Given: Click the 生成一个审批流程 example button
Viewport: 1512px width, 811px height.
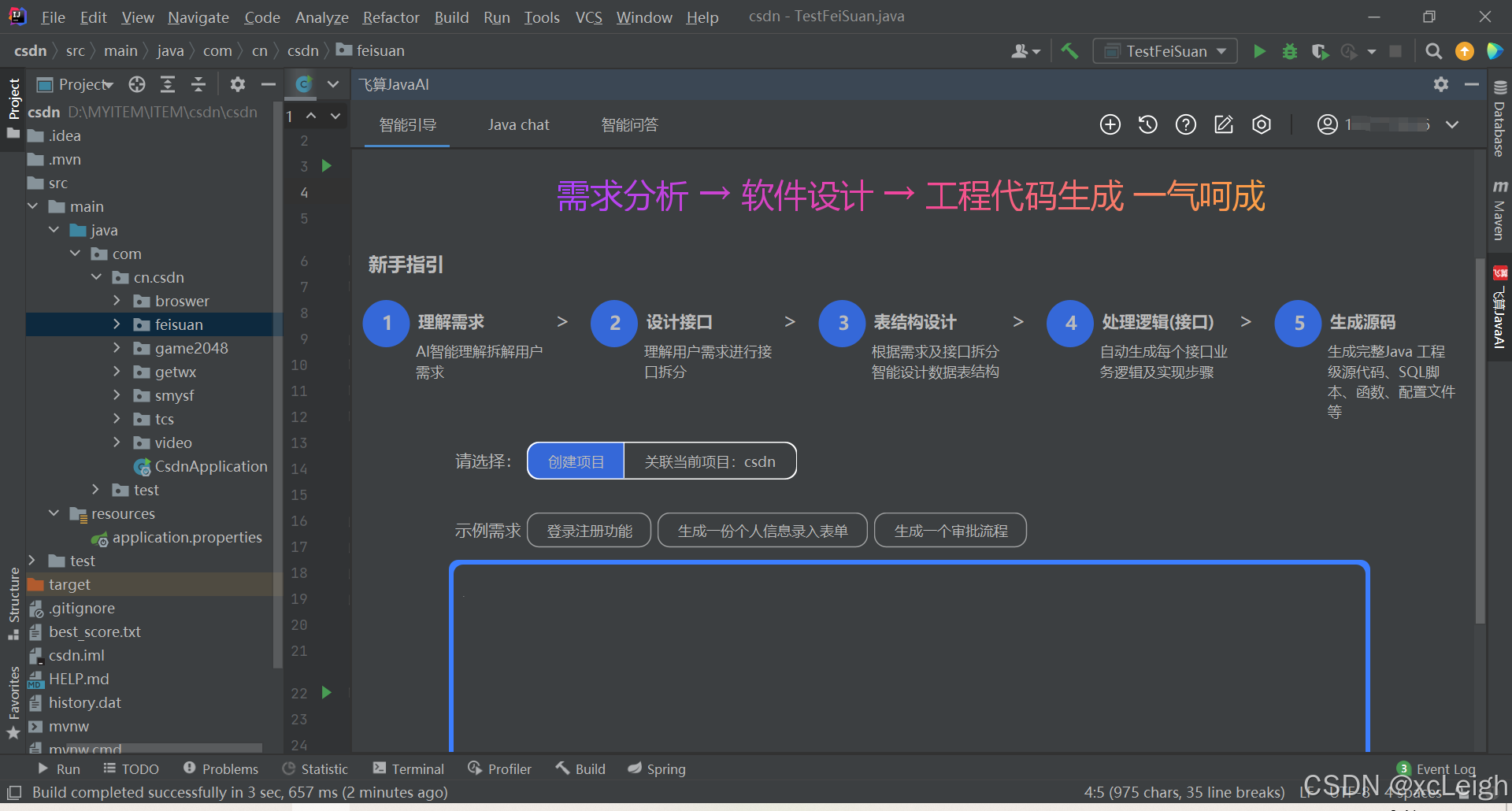Looking at the screenshot, I should pos(950,530).
